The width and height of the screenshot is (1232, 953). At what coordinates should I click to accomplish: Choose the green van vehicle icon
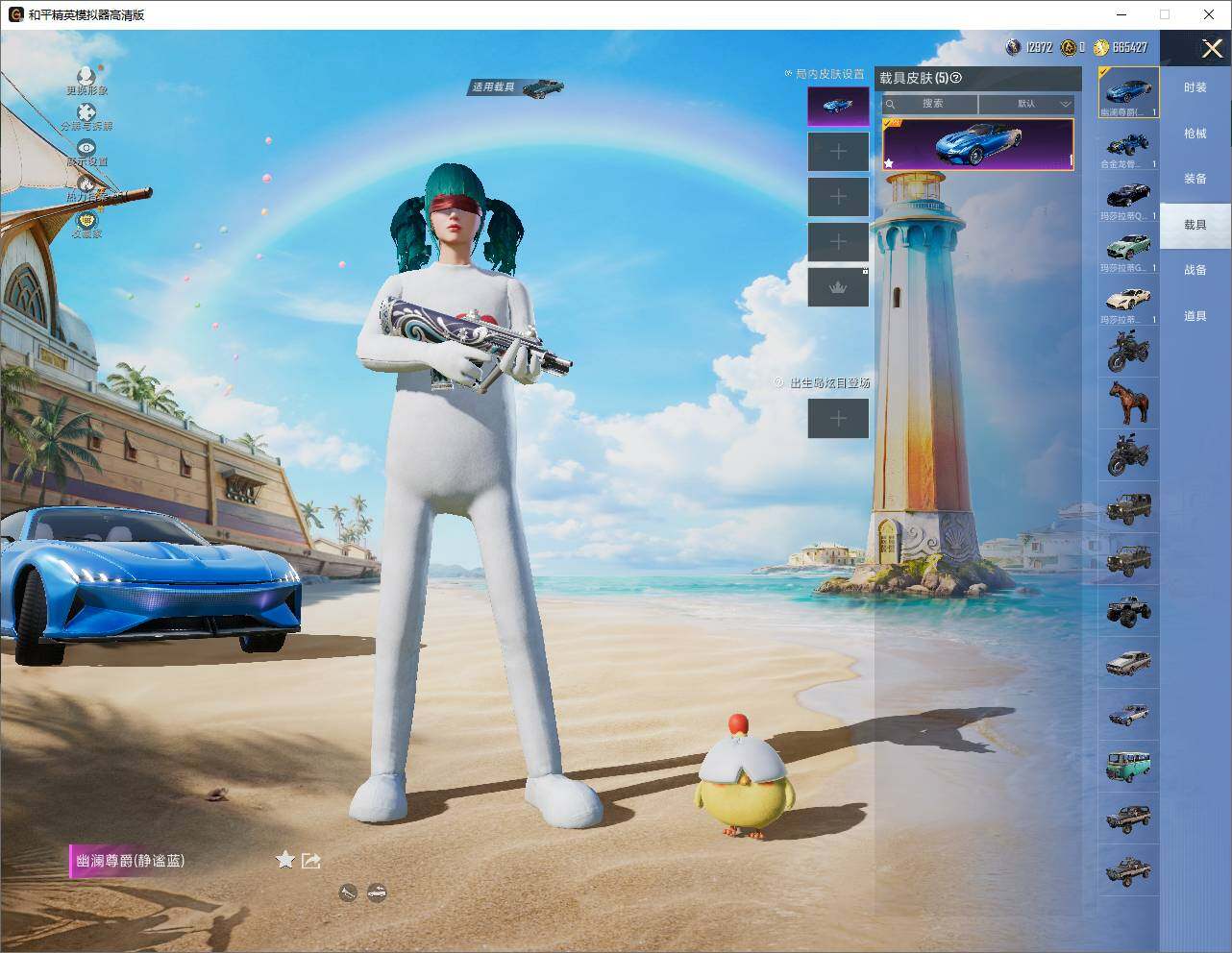[x=1128, y=767]
